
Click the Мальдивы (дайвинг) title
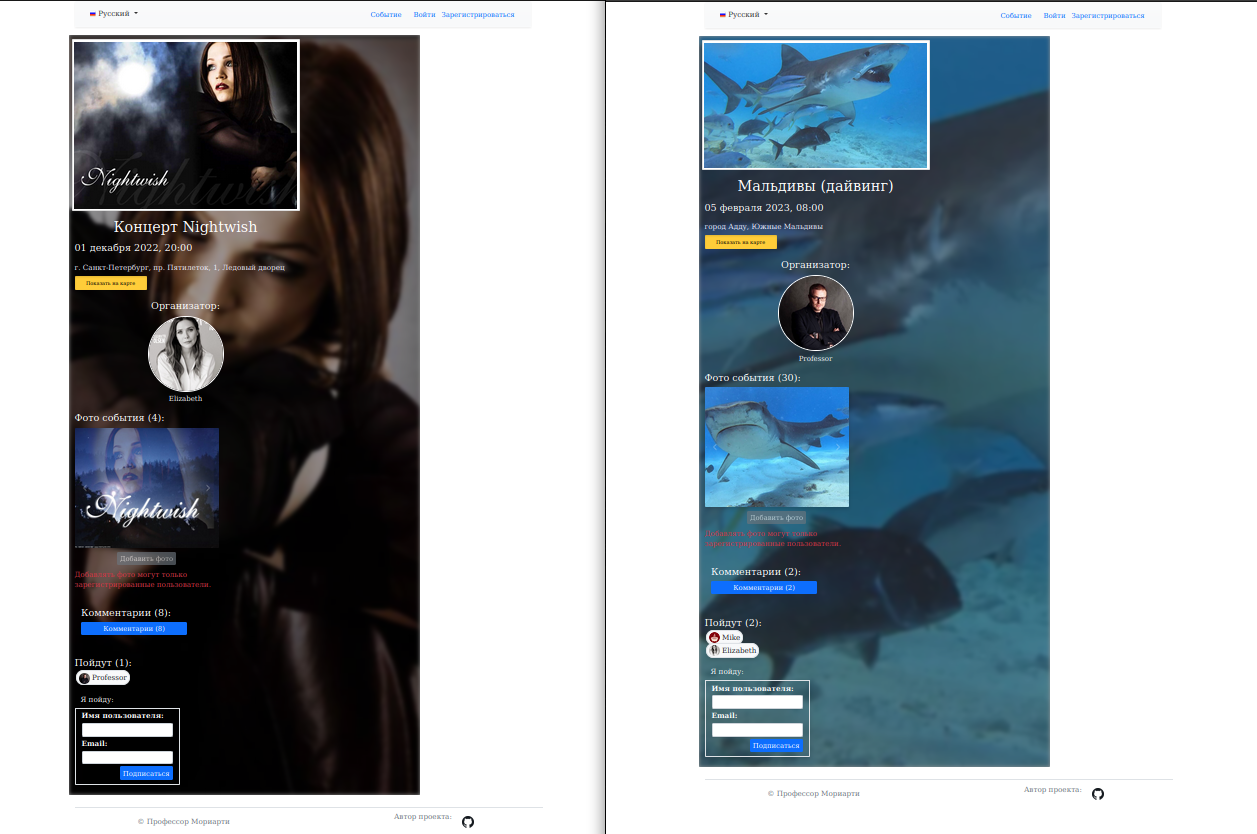coord(816,186)
